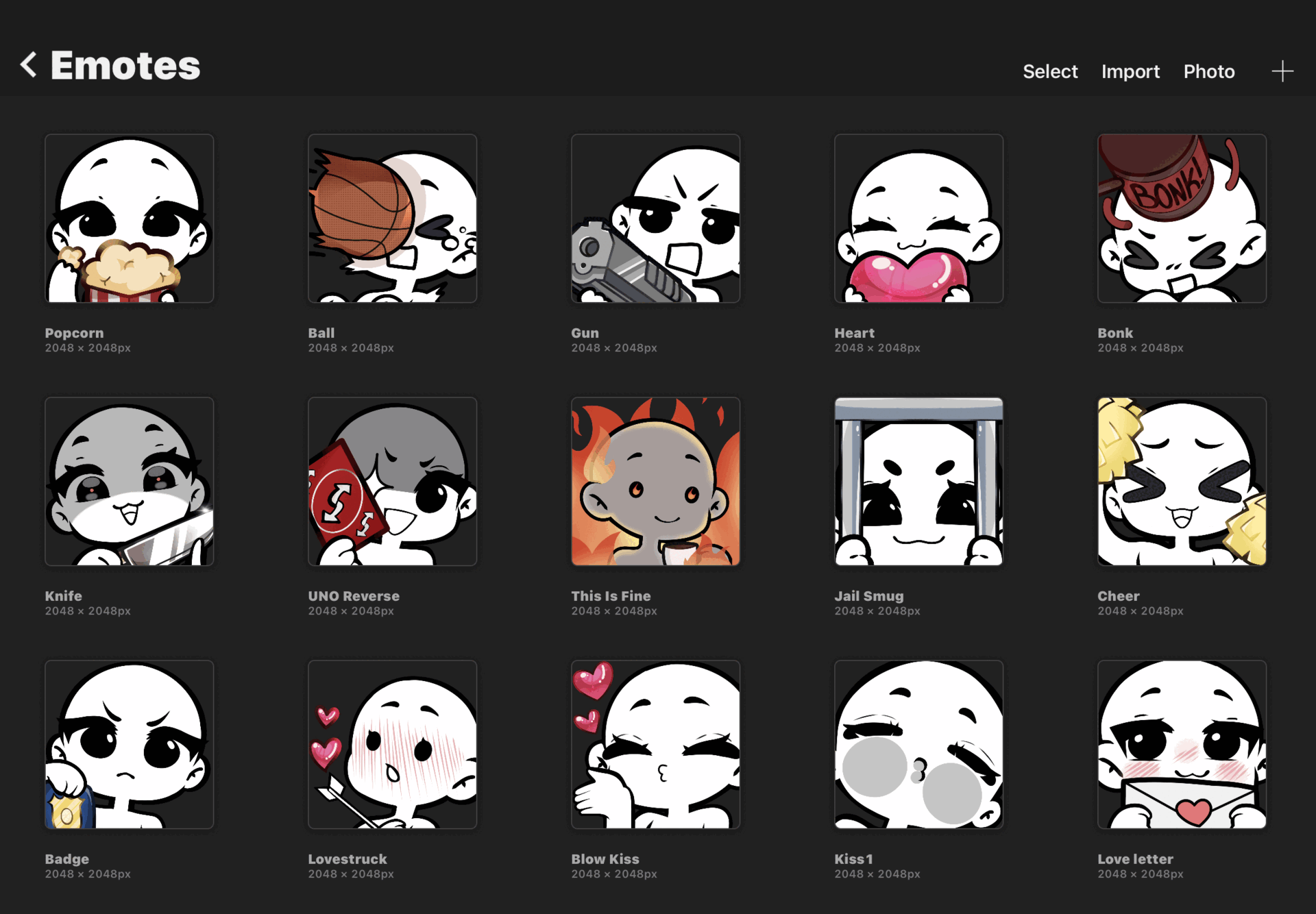Go back using the arrow beside Emotes
This screenshot has width=1316, height=914.
(29, 65)
